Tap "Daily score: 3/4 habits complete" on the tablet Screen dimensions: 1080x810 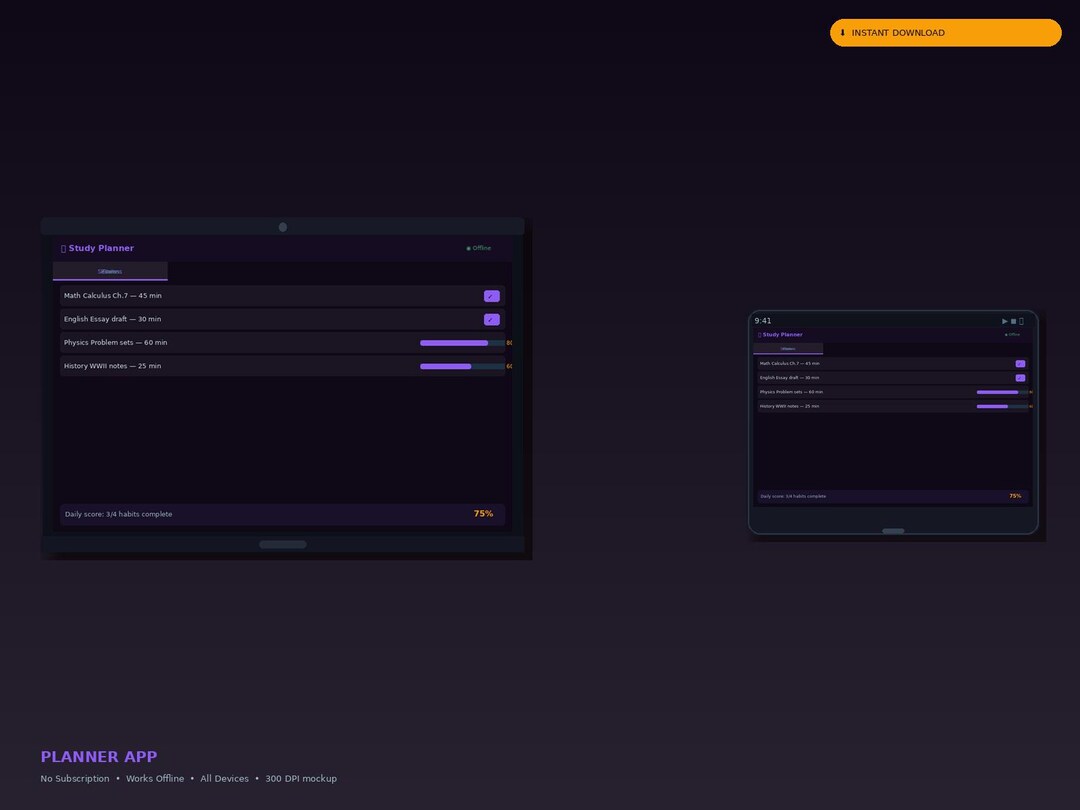[x=793, y=496]
